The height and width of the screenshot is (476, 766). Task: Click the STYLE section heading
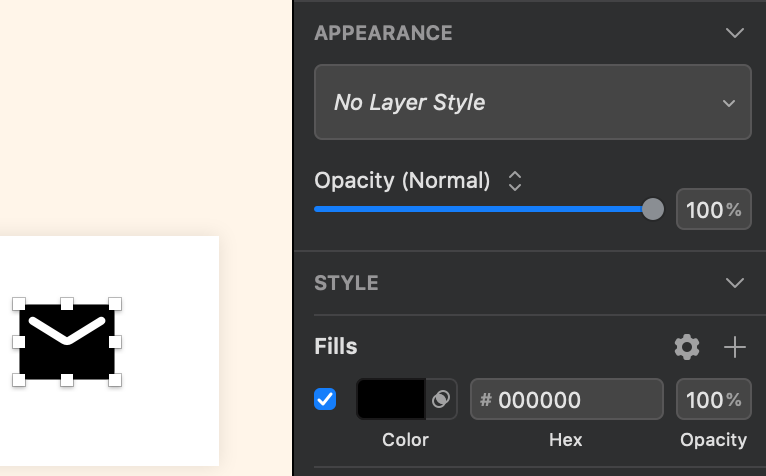[346, 283]
